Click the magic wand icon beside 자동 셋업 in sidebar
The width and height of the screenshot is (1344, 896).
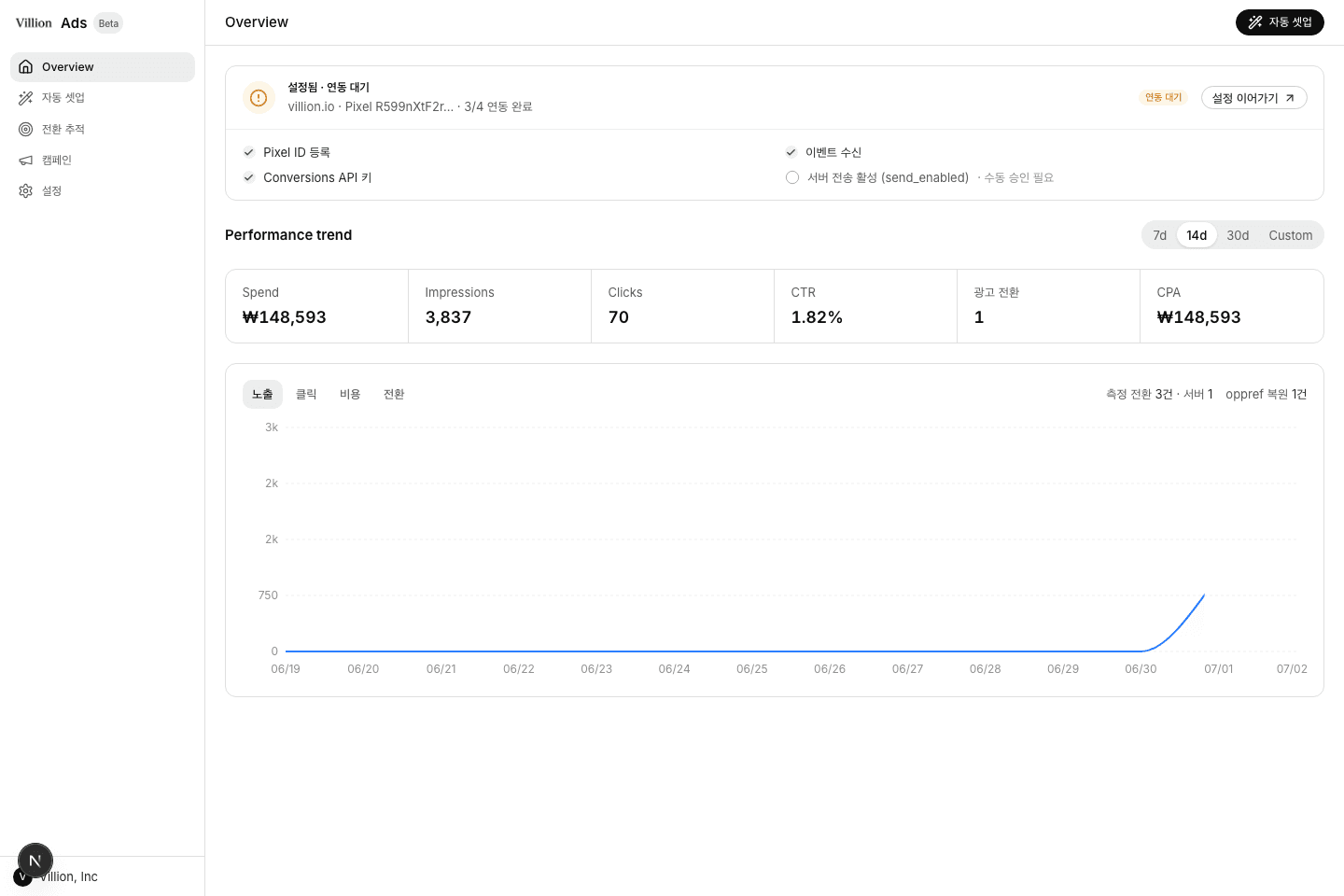(26, 98)
